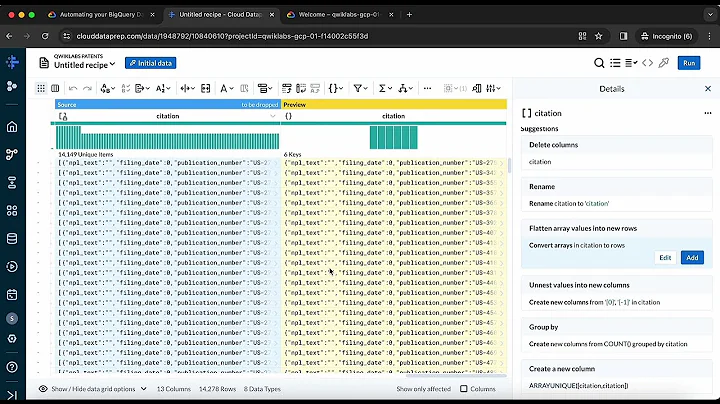Viewport: 720px width, 404px height.
Task: Expand the left sidebar with arrow icon
Action: pos(12,395)
